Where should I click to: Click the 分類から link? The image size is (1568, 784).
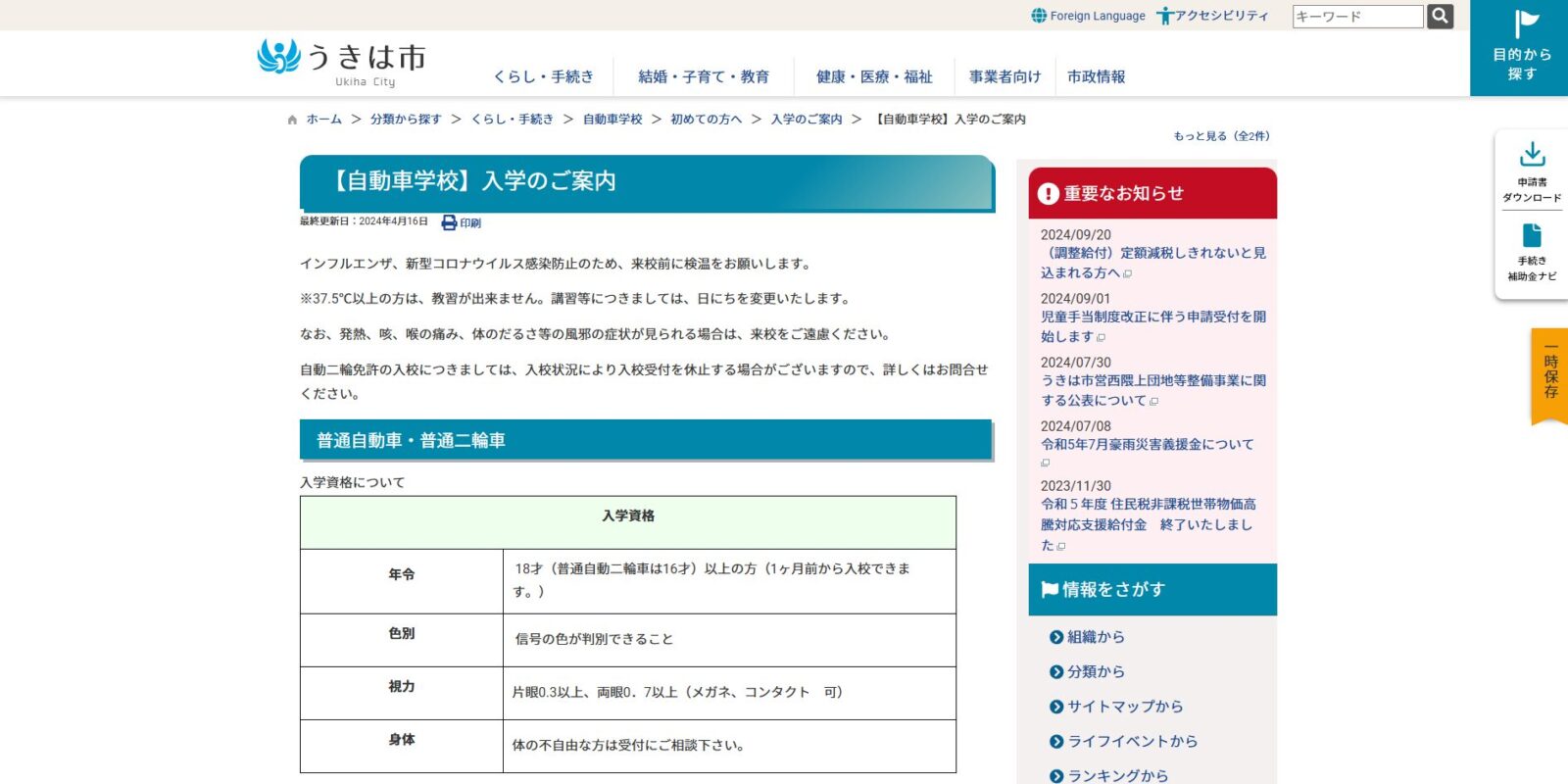tap(1096, 672)
